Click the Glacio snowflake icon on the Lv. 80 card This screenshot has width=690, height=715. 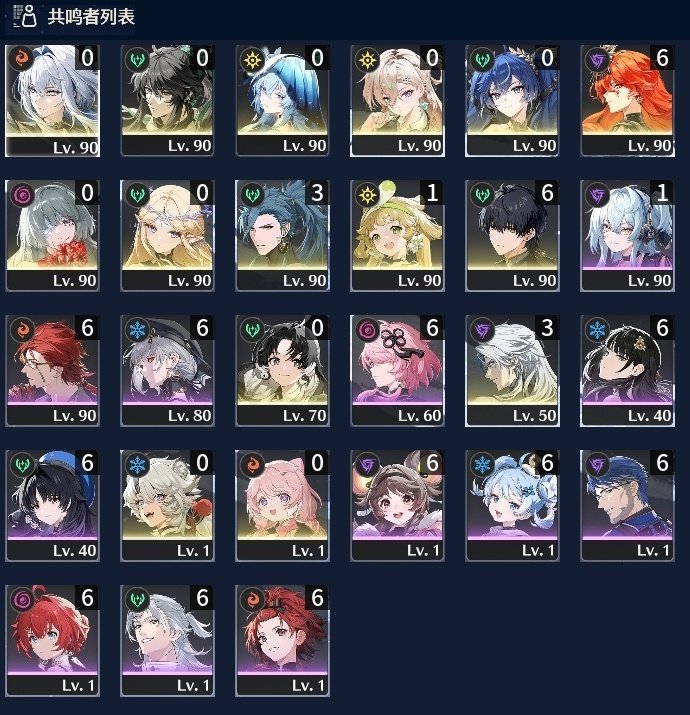click(x=137, y=329)
